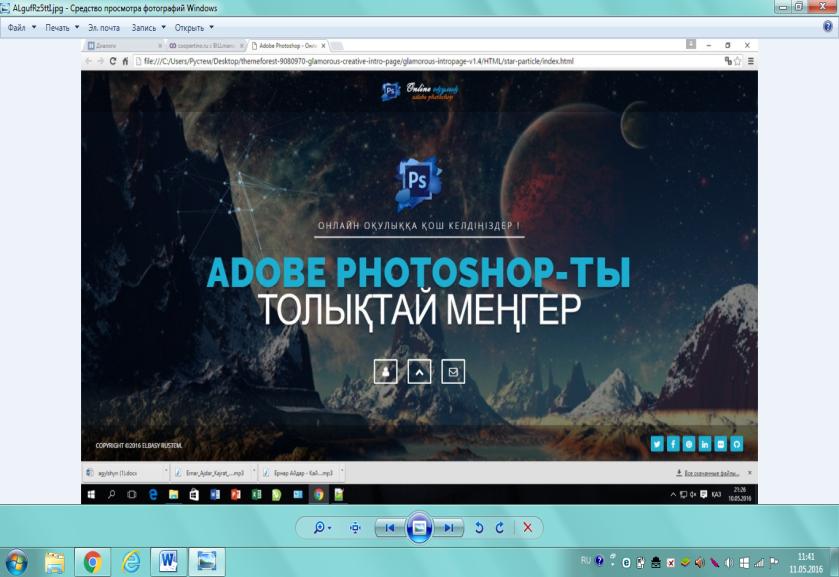This screenshot has height=577, width=839.
Task: Start the slide show with the round center button
Action: pyautogui.click(x=420, y=528)
